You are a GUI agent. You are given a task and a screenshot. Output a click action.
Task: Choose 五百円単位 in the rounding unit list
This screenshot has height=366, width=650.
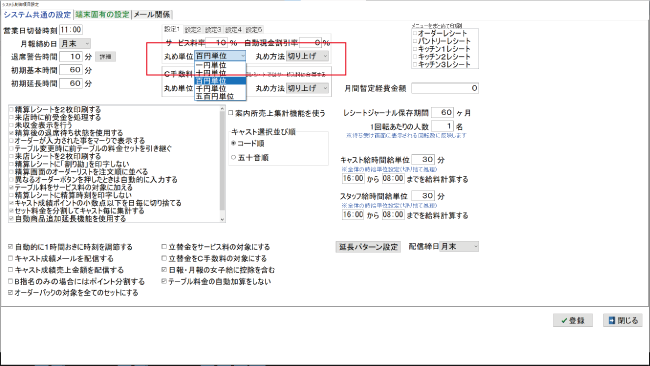coord(220,96)
